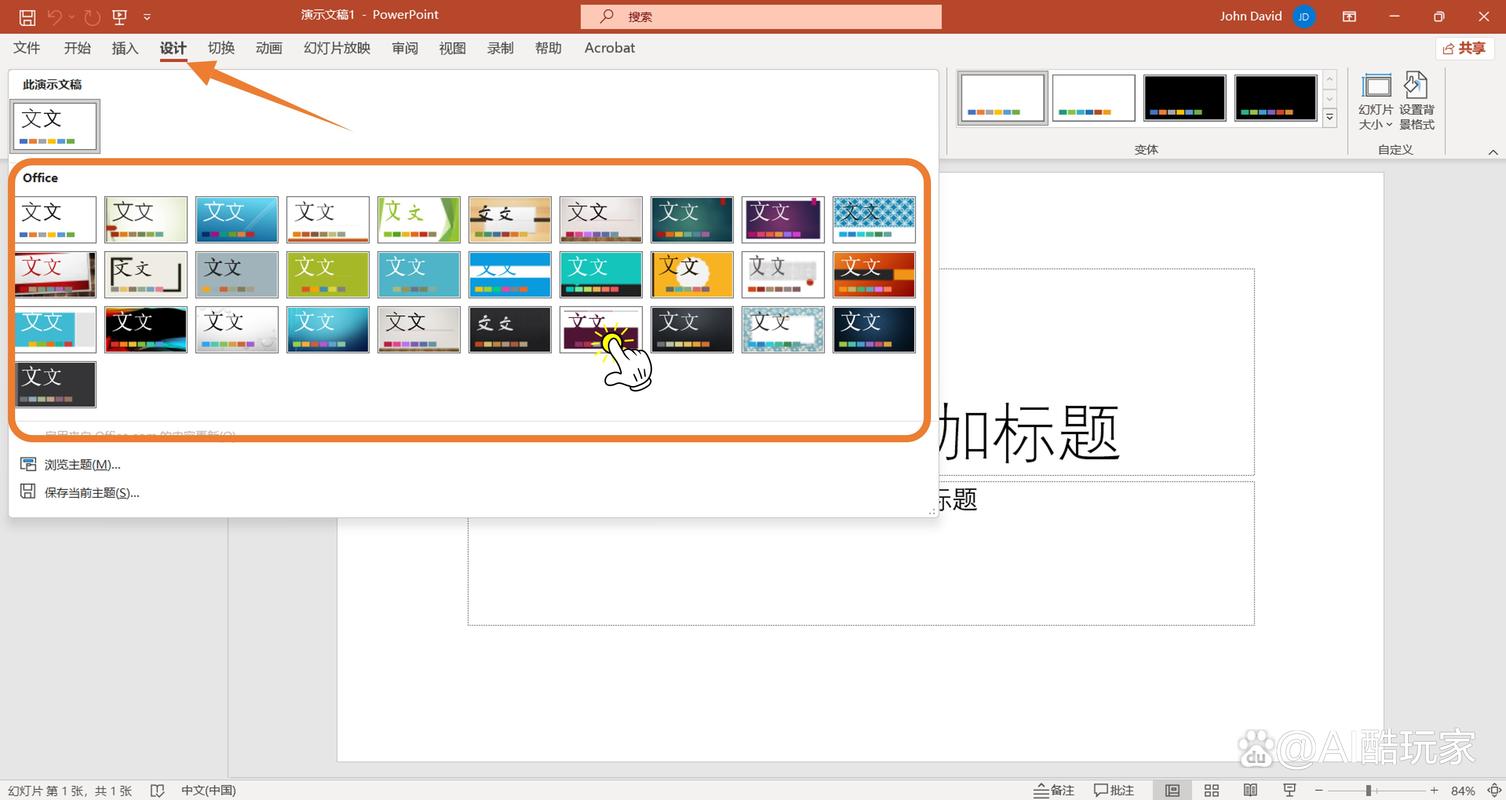Open the 录制 tab
This screenshot has height=800, width=1506.
500,48
